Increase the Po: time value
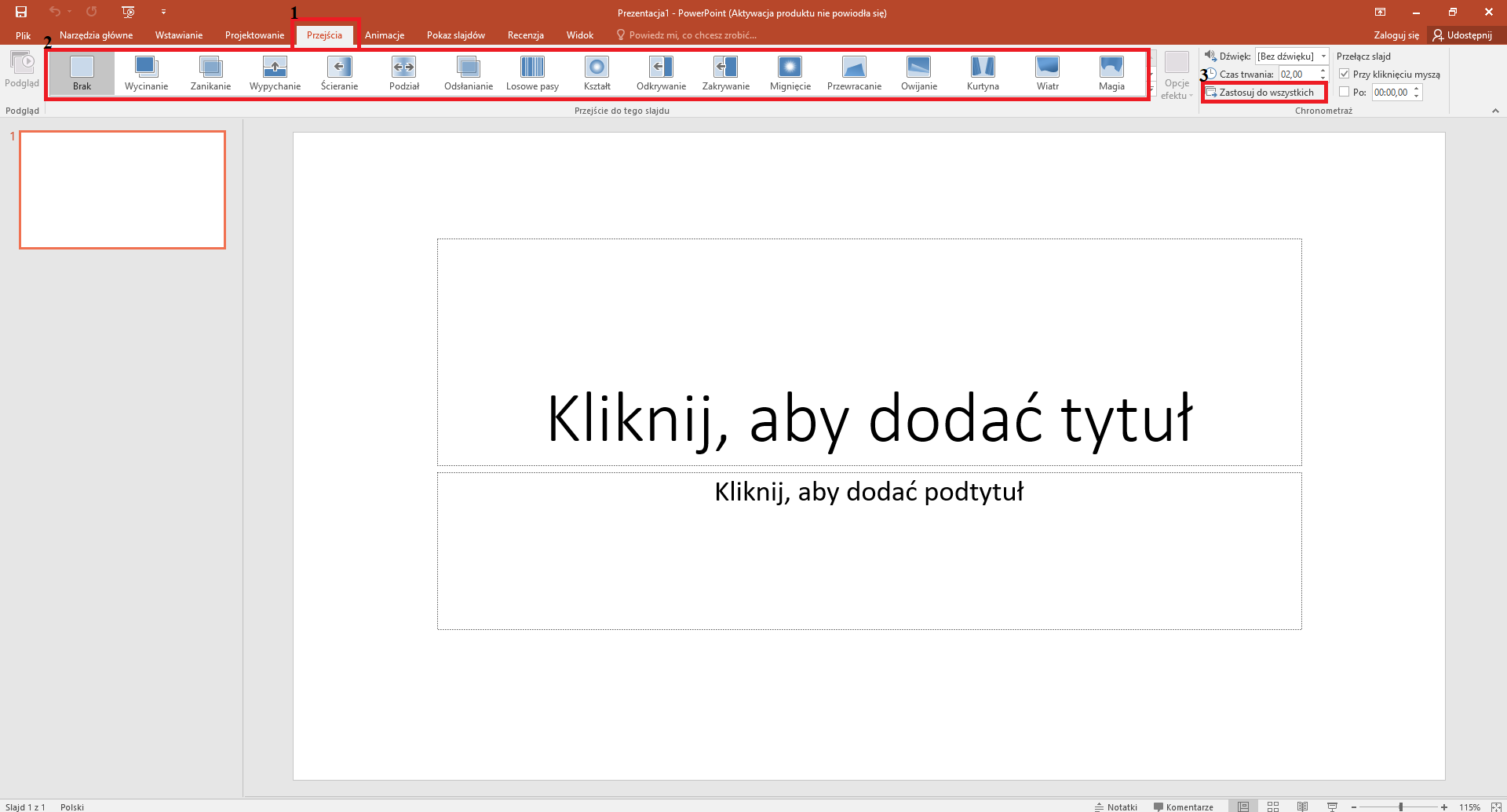The height and width of the screenshot is (812, 1507). (x=1416, y=89)
